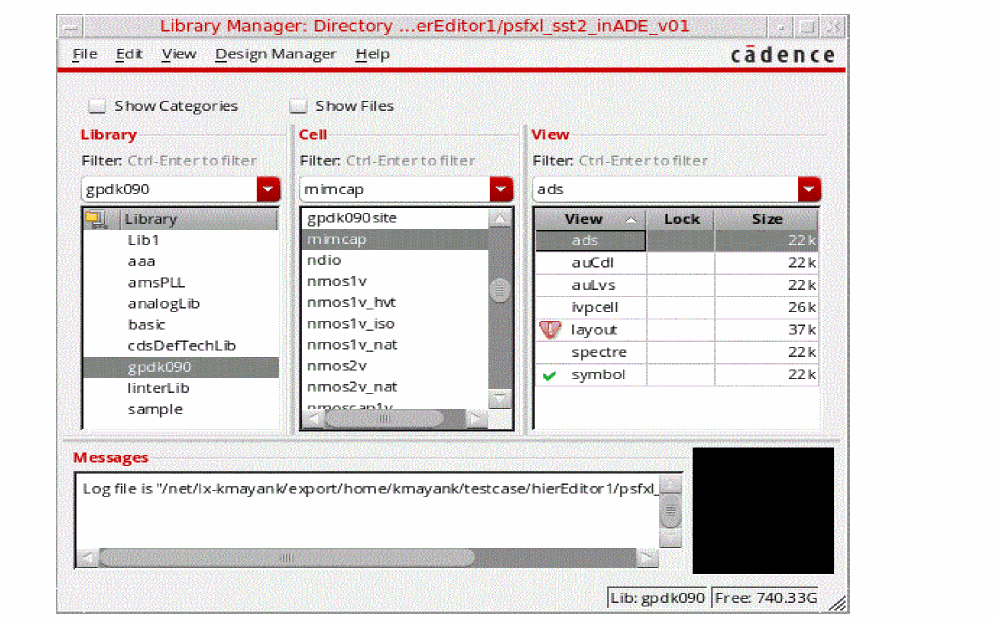Click the Cell list scroll up arrow
This screenshot has width=994, height=618.
point(500,219)
